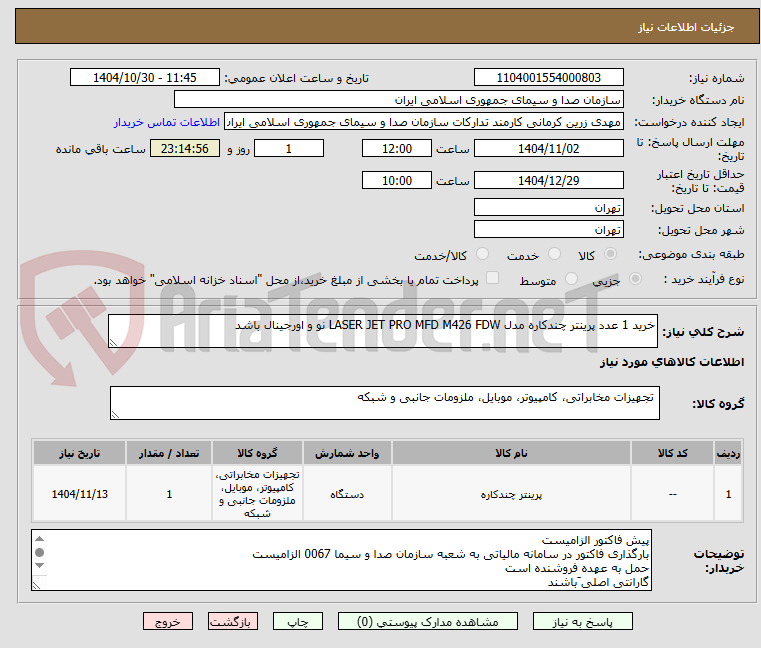Click the resize handle of description box
Viewport: 761px width, 648px height.
pyautogui.click(x=114, y=342)
